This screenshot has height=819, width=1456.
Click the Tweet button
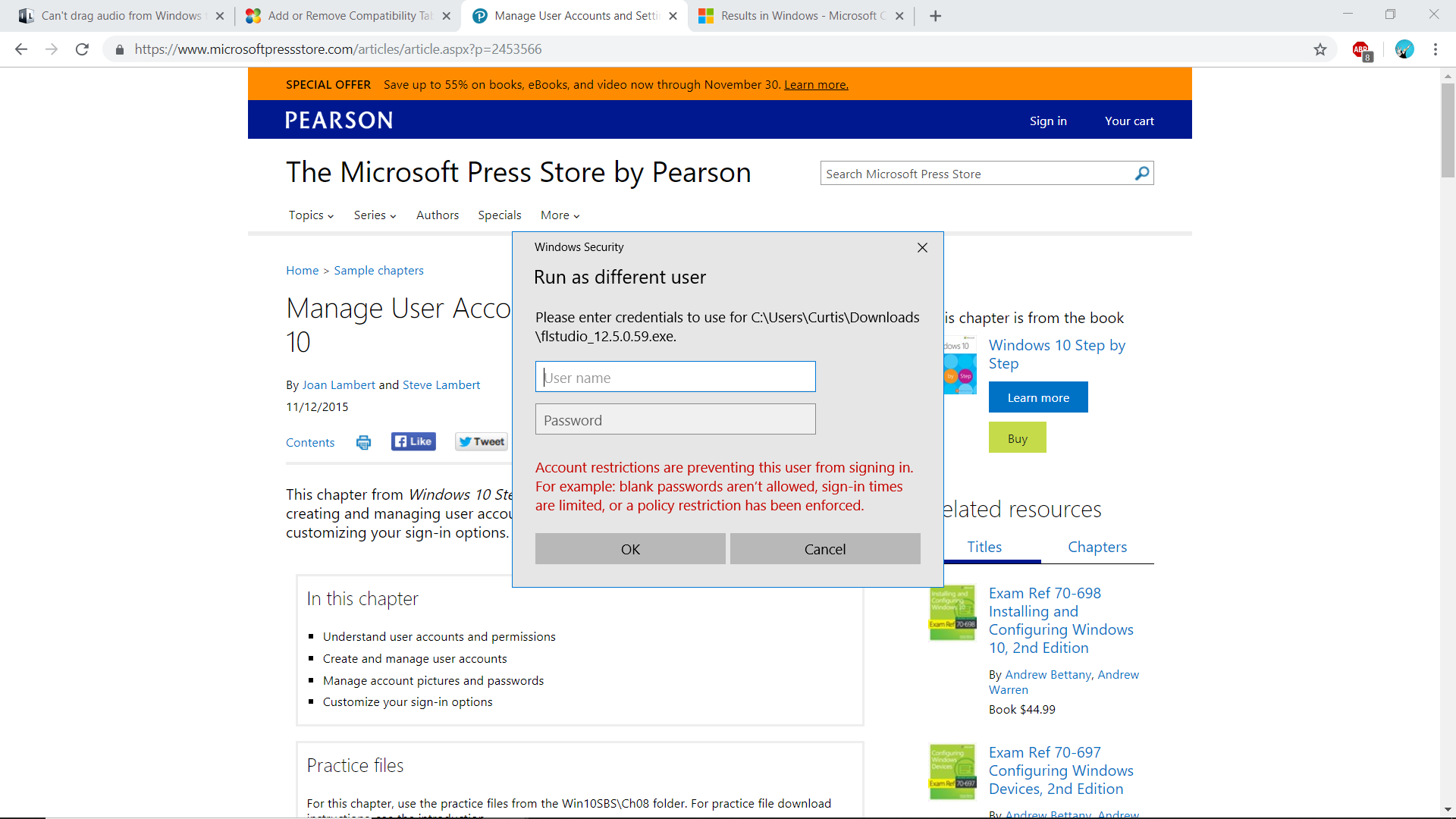[x=482, y=441]
